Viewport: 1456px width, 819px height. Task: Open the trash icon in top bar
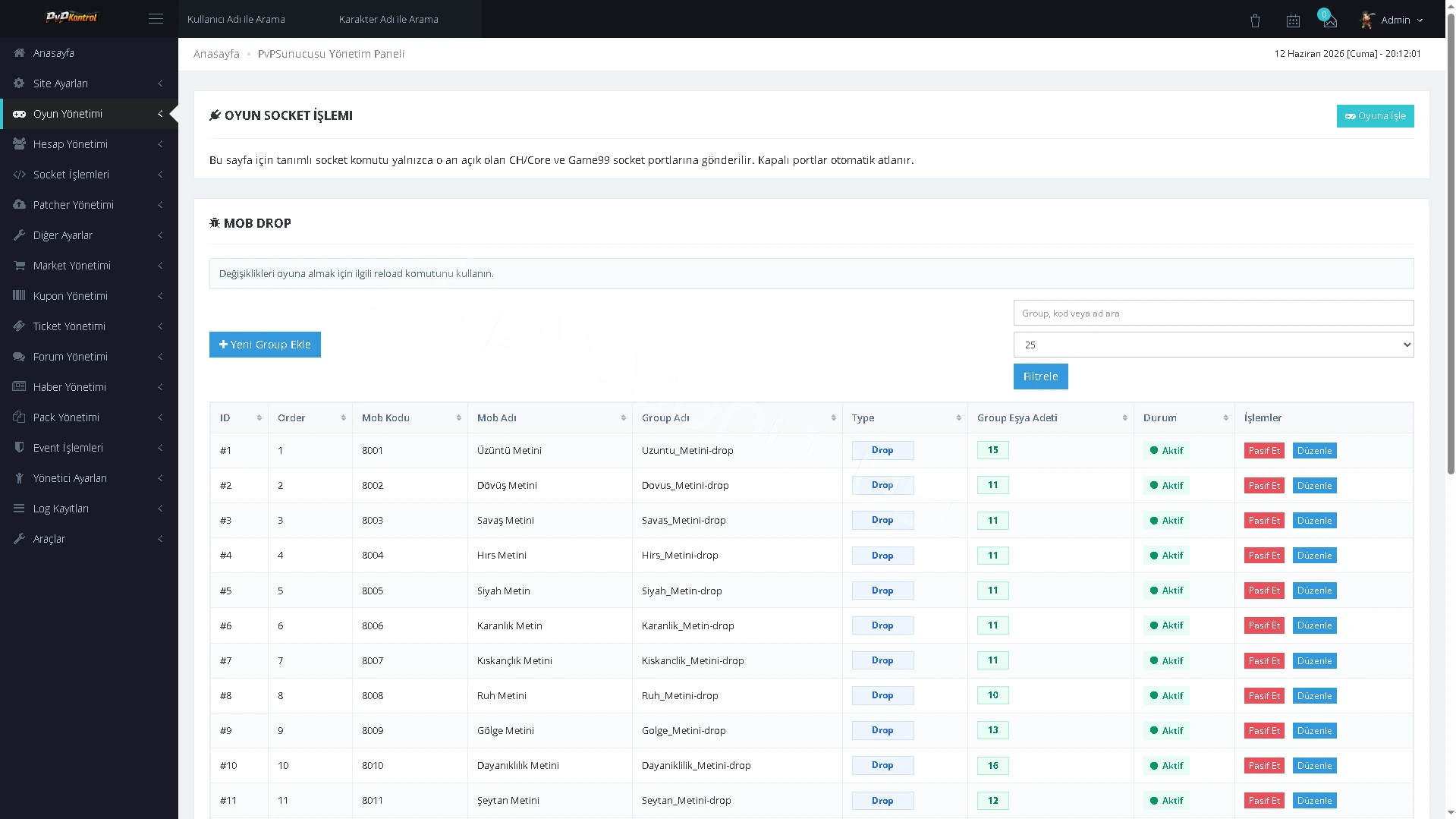[1255, 20]
